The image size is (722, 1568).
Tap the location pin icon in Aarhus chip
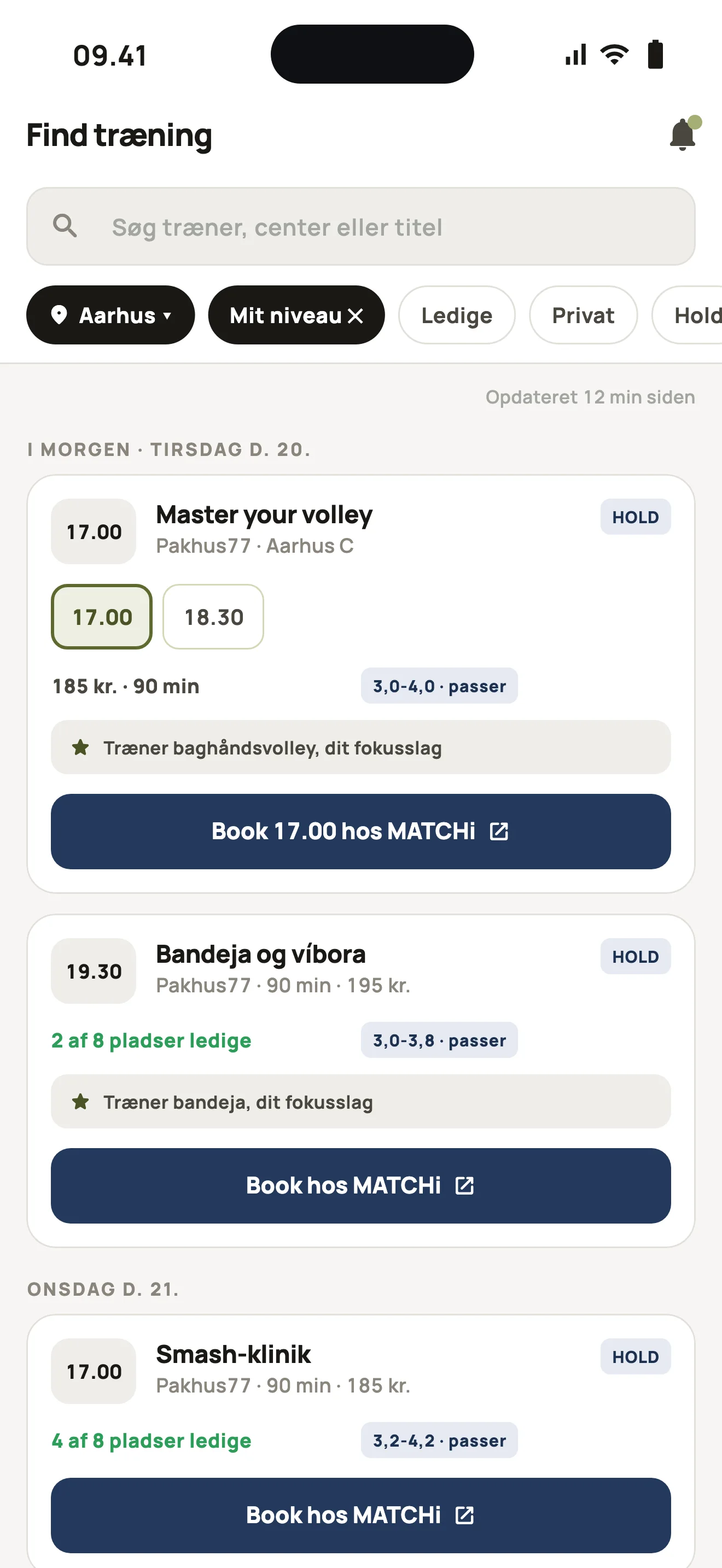pos(59,315)
